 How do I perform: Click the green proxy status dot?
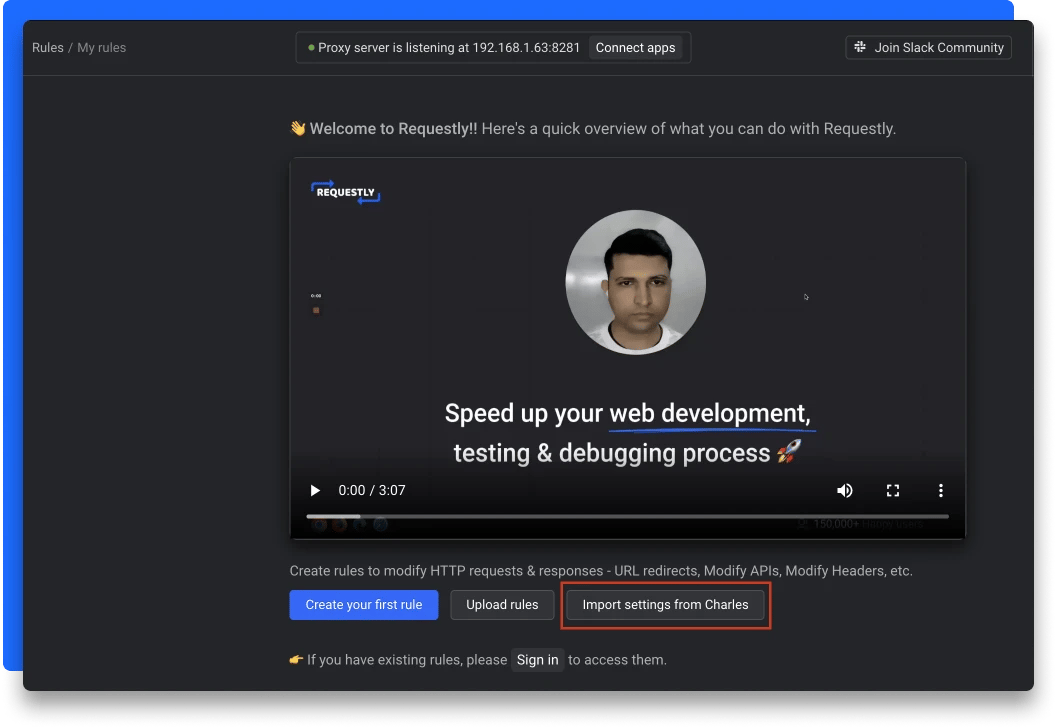[311, 48]
